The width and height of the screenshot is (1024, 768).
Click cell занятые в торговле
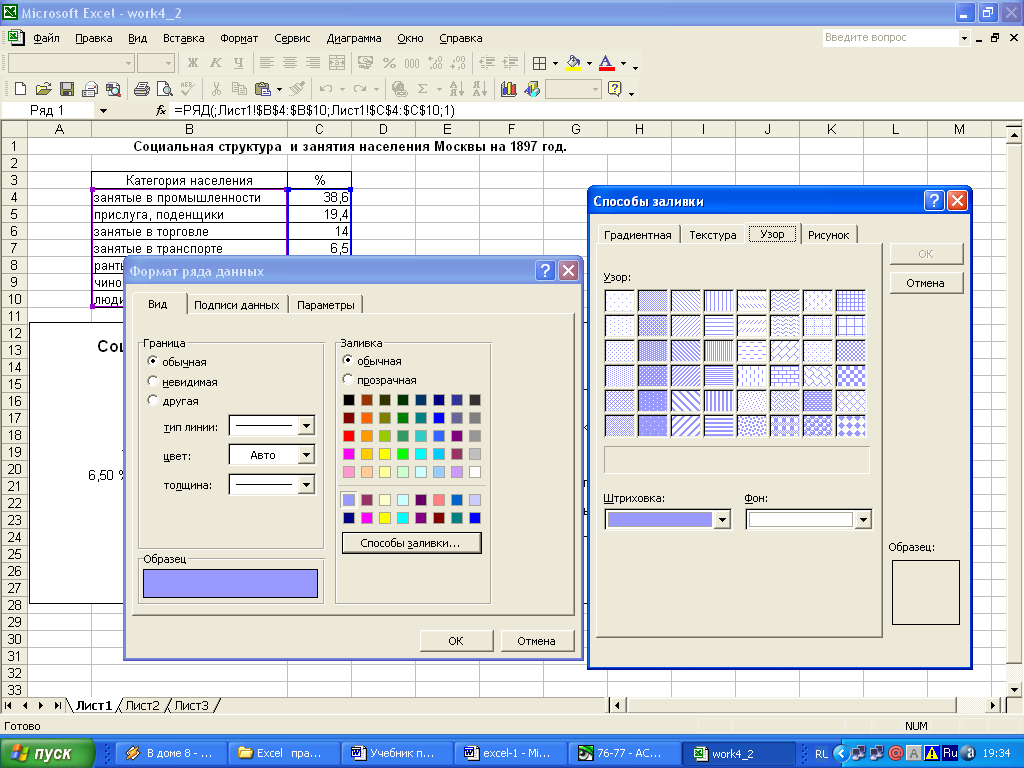189,231
